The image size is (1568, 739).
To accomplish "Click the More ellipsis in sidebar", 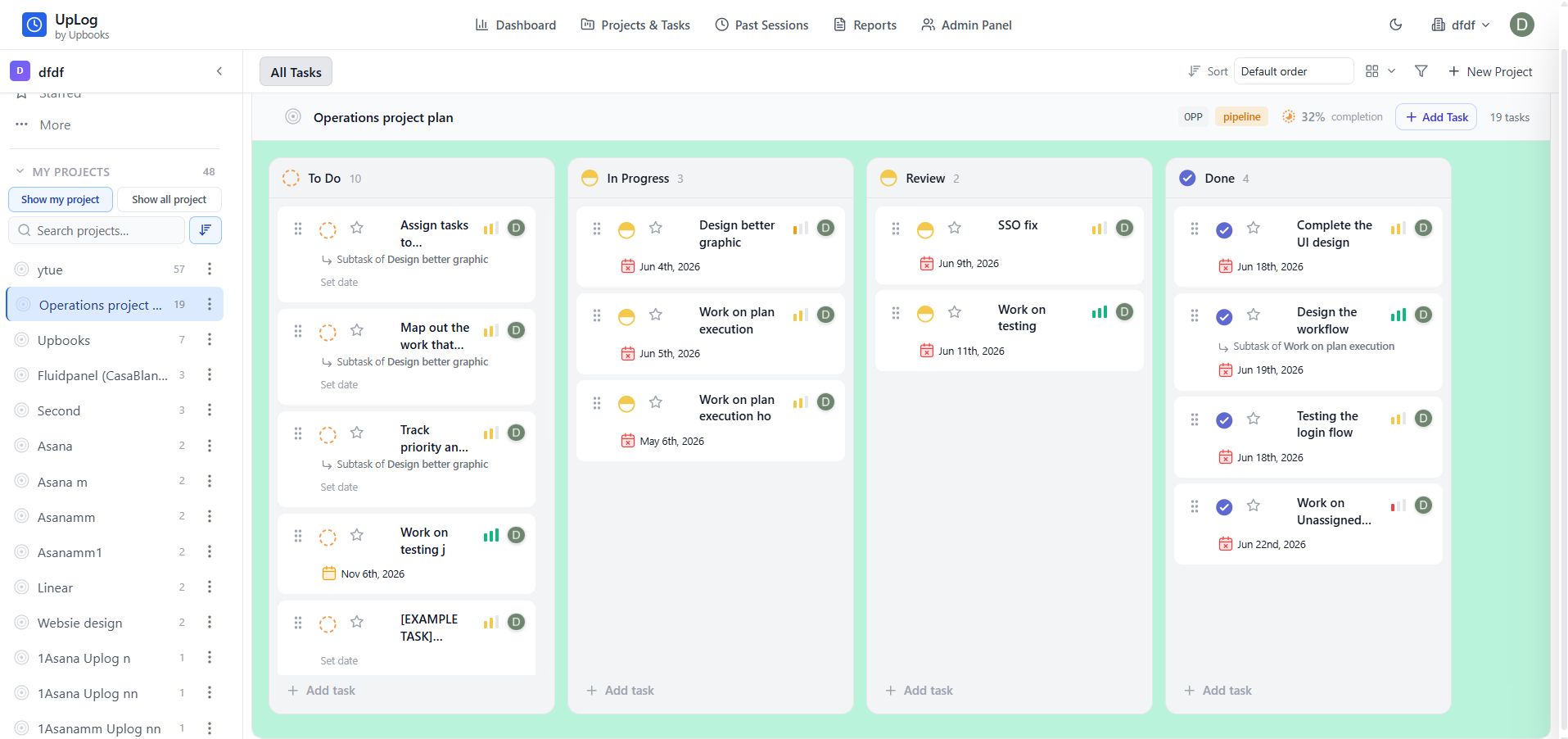I will click(22, 125).
